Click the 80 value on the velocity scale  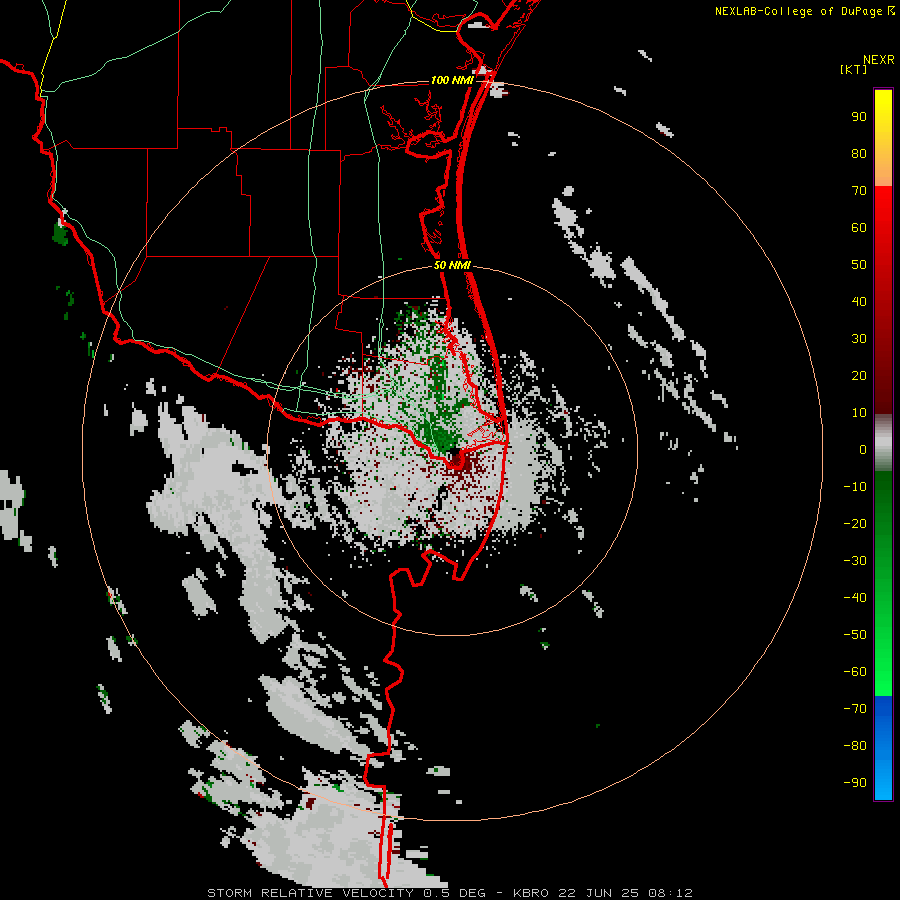(859, 153)
